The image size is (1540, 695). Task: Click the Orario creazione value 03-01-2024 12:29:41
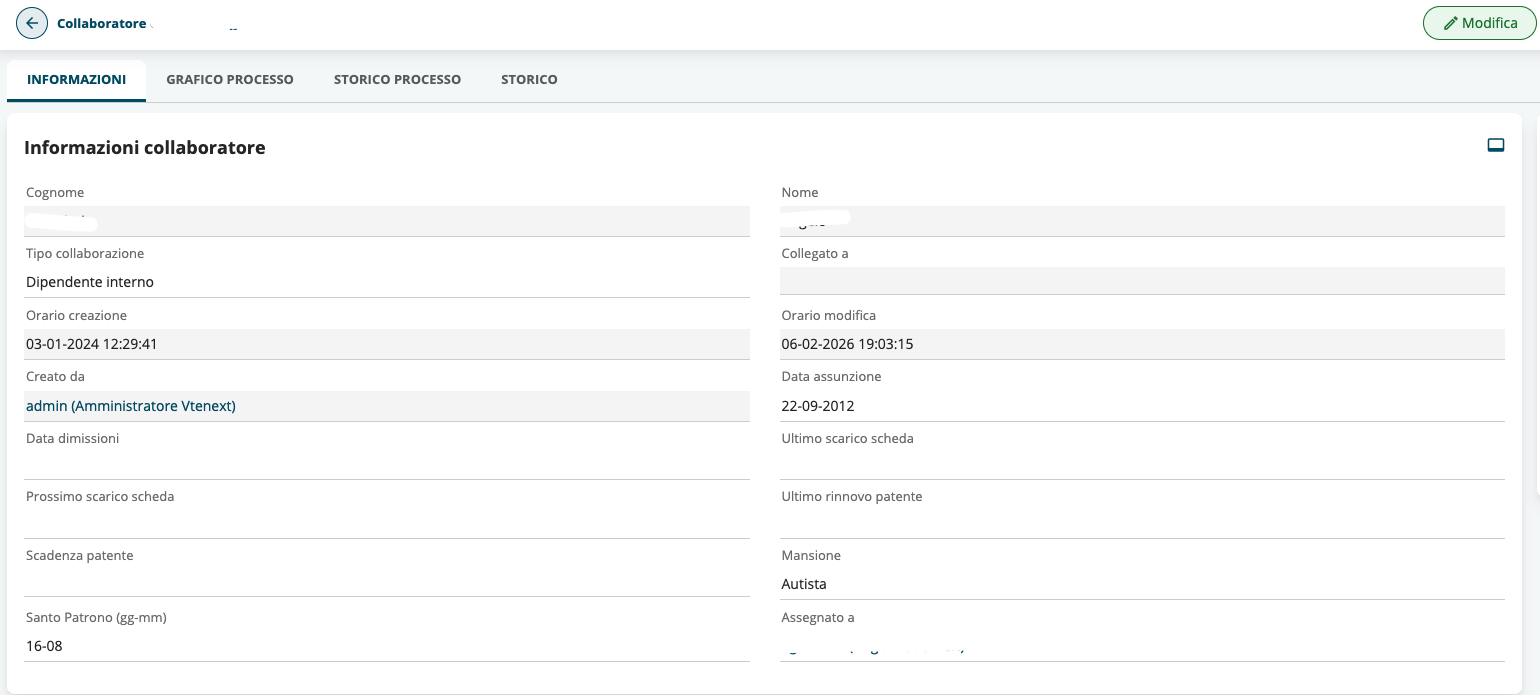(x=92, y=344)
